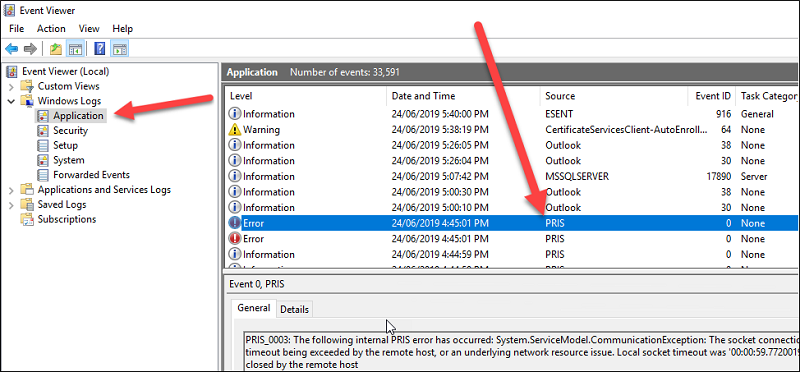
Task: Expand the Custom Views node
Action: pos(11,87)
